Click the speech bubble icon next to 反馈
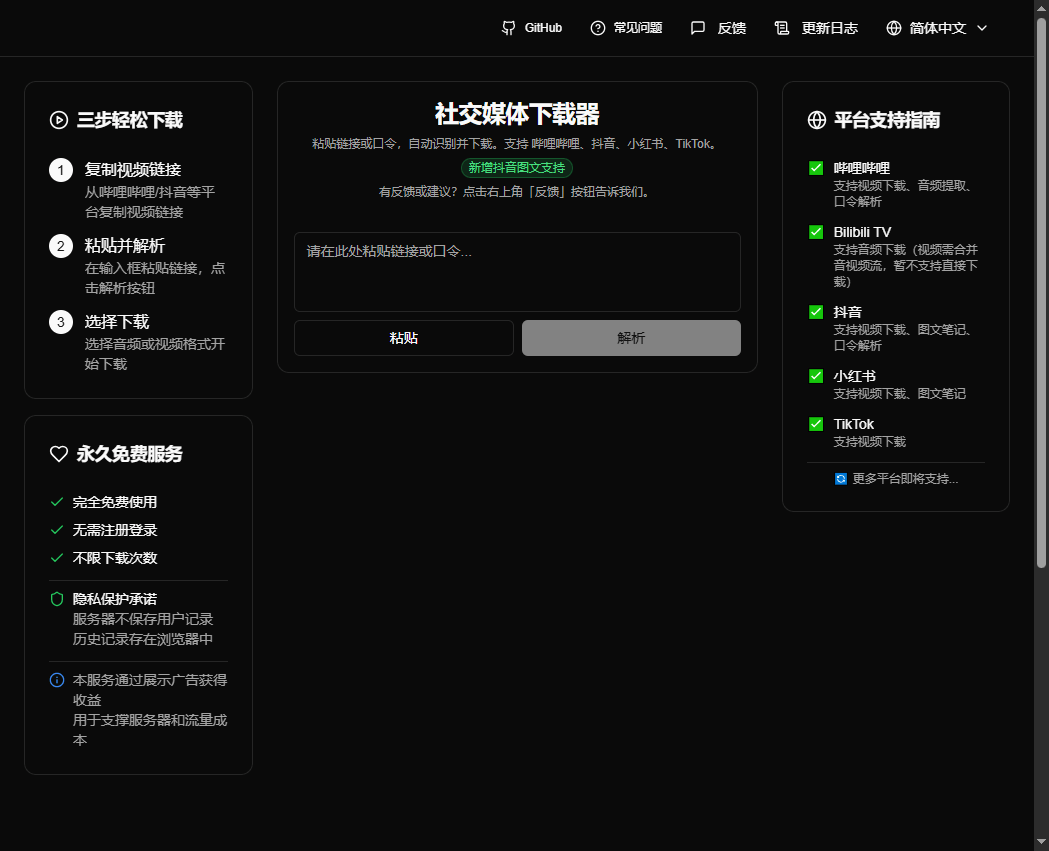The width and height of the screenshot is (1049, 851). click(x=697, y=27)
